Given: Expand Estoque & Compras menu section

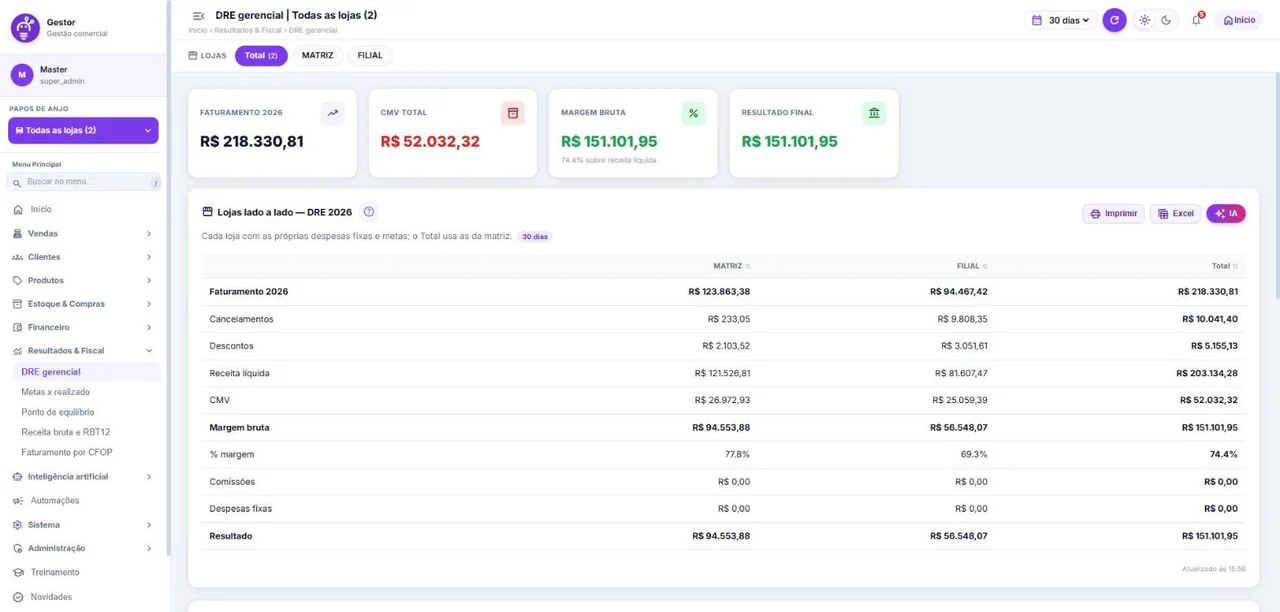Looking at the screenshot, I should coord(83,304).
